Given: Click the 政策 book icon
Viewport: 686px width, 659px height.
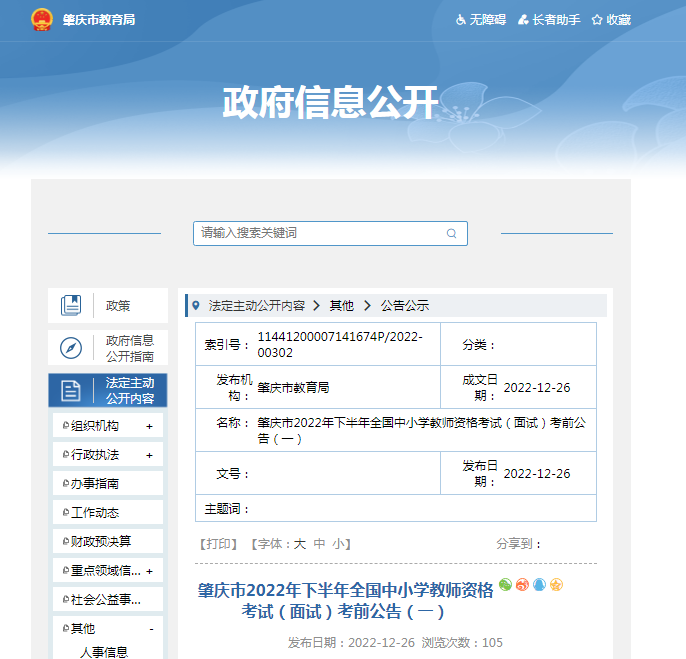Looking at the screenshot, I should point(71,306).
